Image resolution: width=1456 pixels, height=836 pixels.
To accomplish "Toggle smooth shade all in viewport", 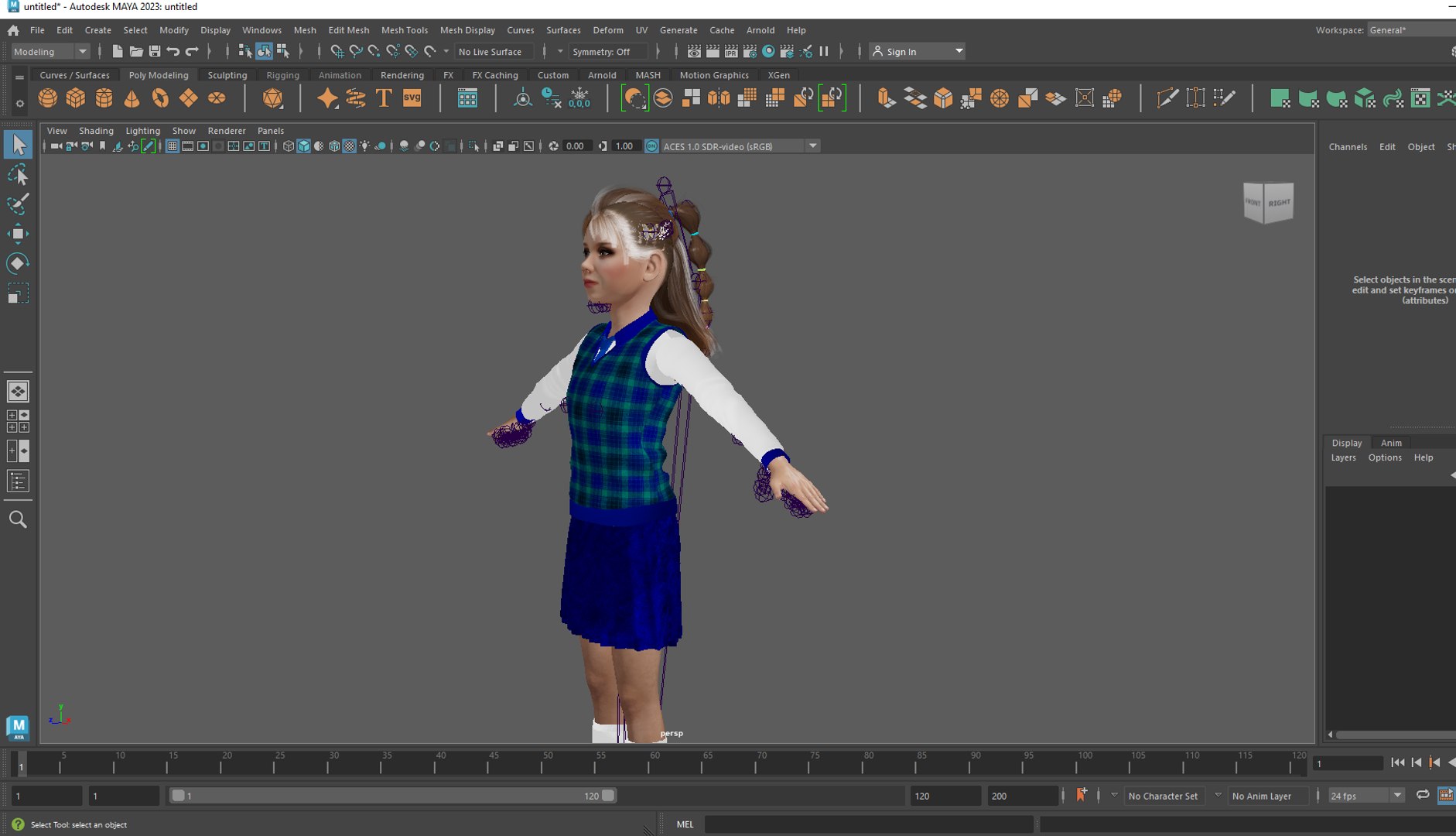I will pos(303,146).
